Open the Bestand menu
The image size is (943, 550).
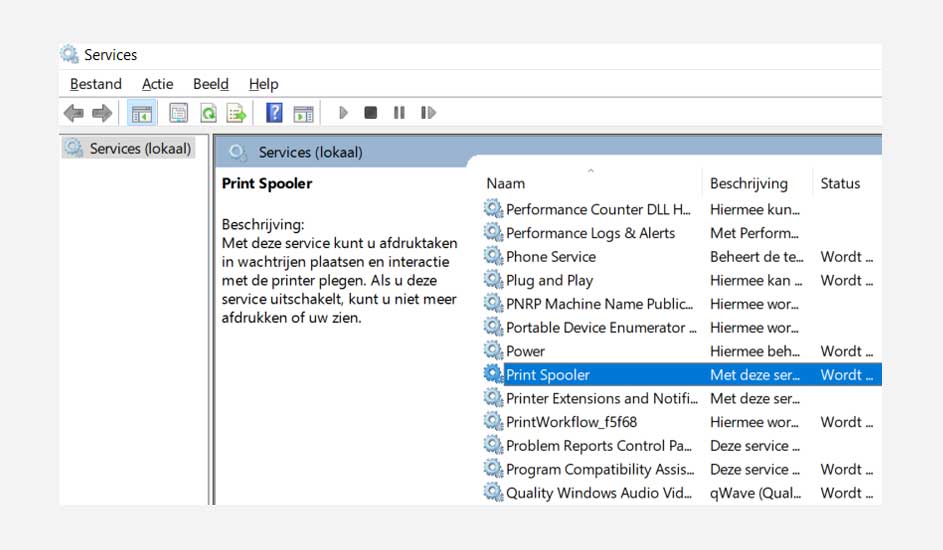96,84
